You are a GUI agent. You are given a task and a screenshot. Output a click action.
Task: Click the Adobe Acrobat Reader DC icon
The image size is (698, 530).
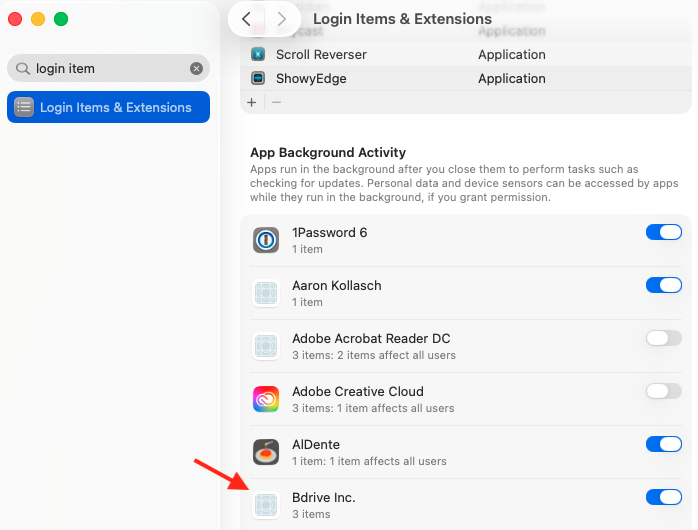[x=265, y=346]
